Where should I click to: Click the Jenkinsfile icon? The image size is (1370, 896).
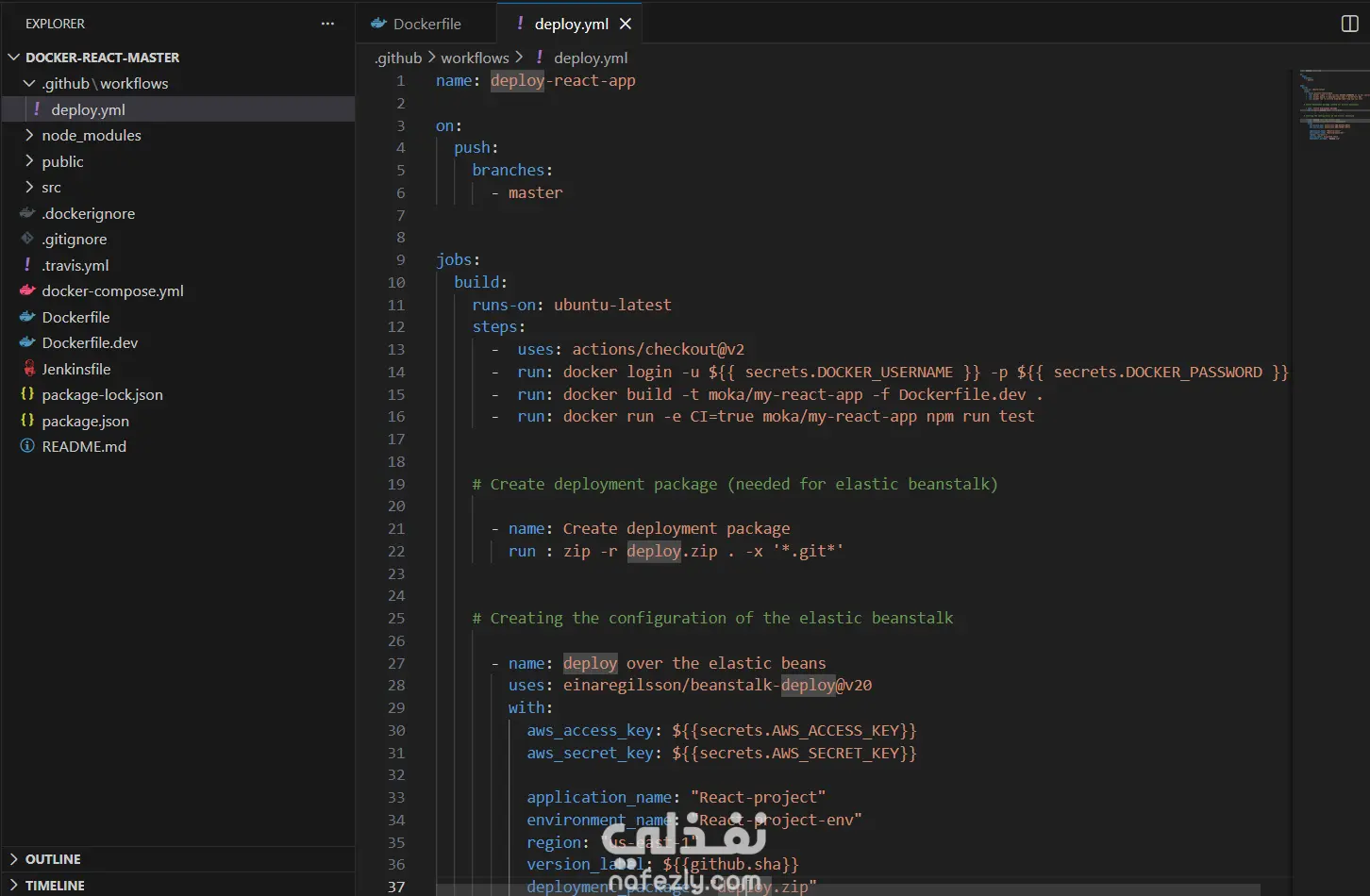[x=27, y=369]
